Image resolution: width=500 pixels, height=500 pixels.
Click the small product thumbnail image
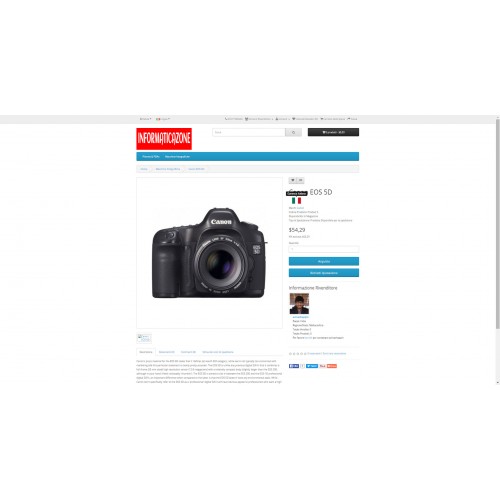coord(144,339)
